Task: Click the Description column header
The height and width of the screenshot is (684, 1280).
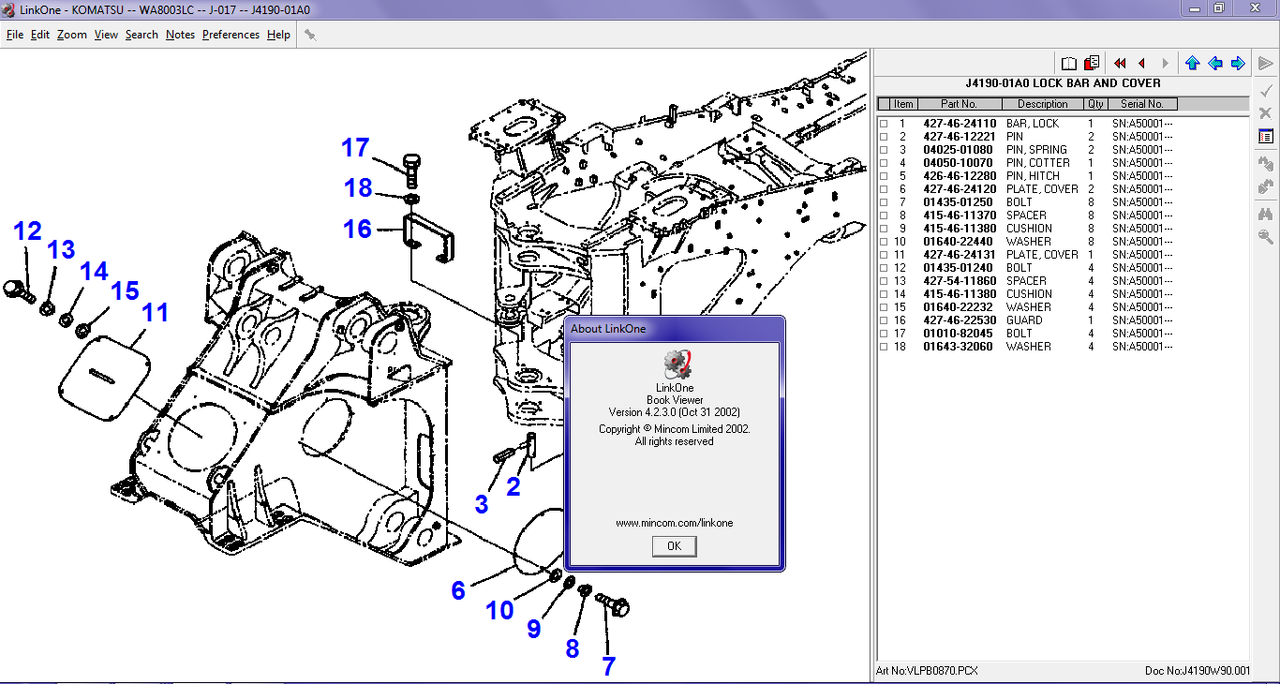Action: pos(1043,104)
